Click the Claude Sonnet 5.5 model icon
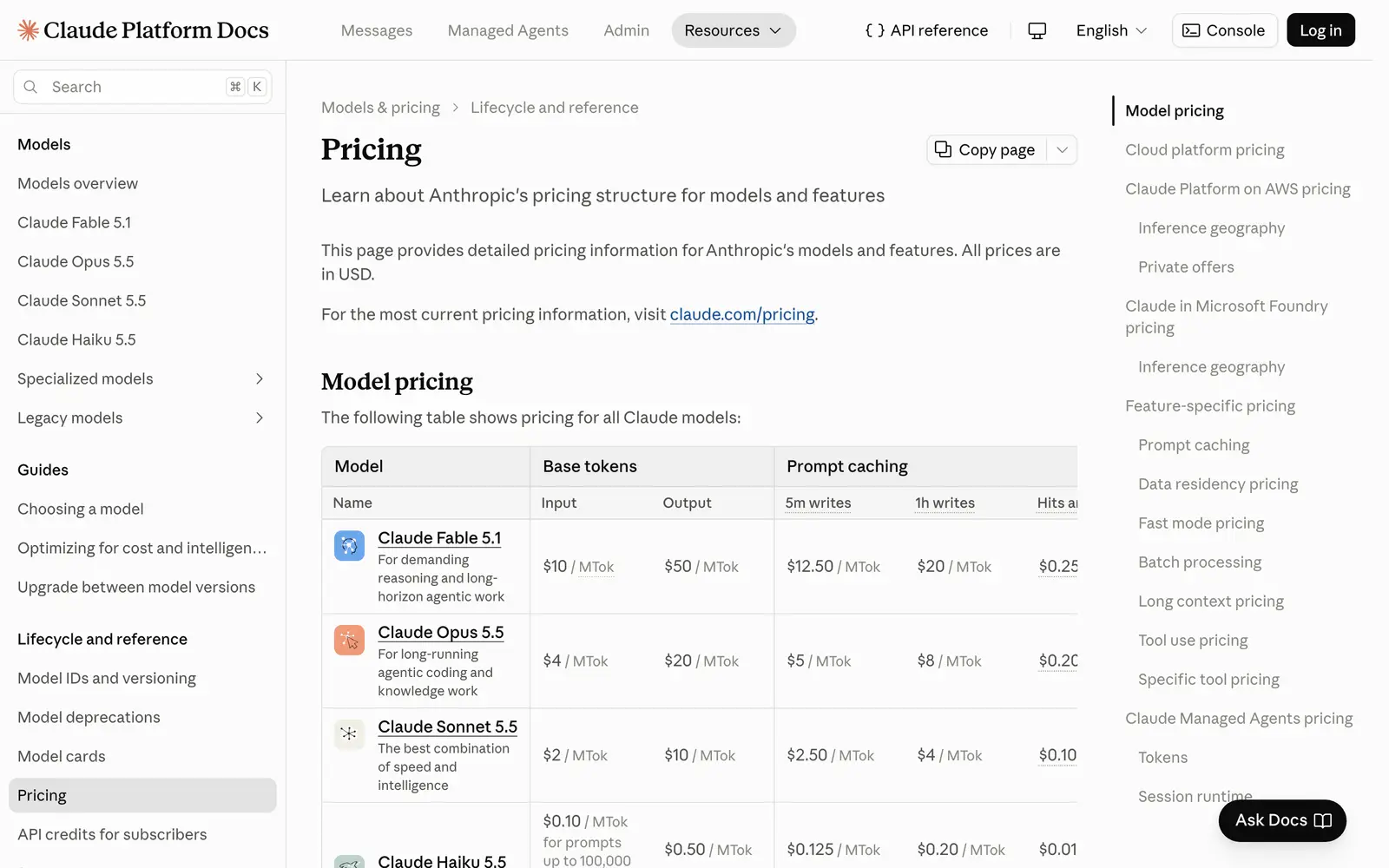The image size is (1389, 868). (349, 734)
